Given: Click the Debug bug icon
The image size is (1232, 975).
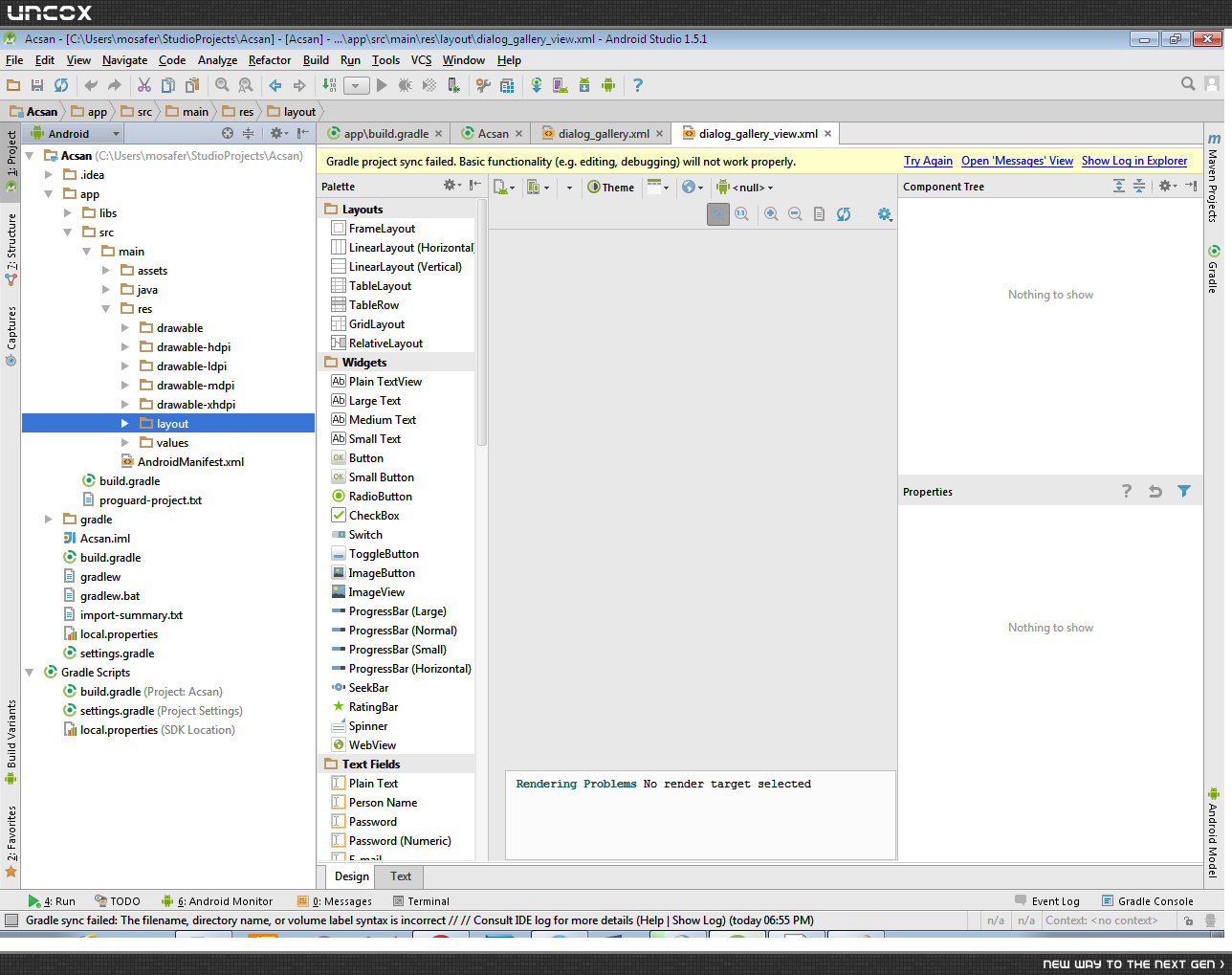Looking at the screenshot, I should pyautogui.click(x=406, y=85).
